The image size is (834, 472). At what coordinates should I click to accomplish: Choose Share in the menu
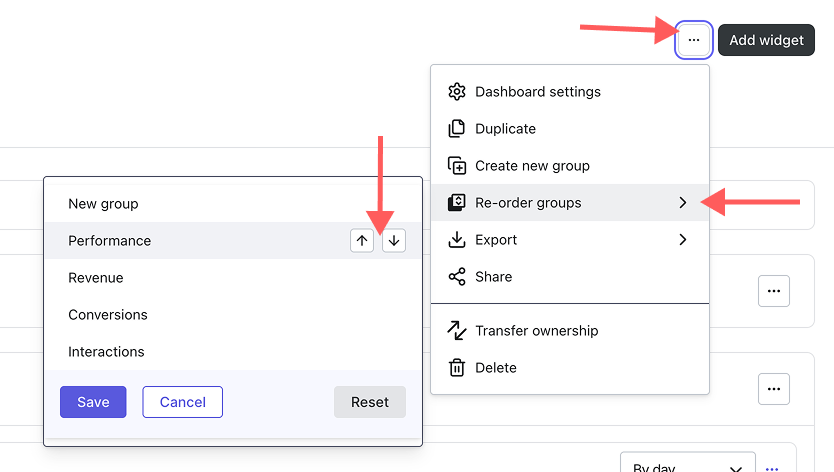point(570,277)
